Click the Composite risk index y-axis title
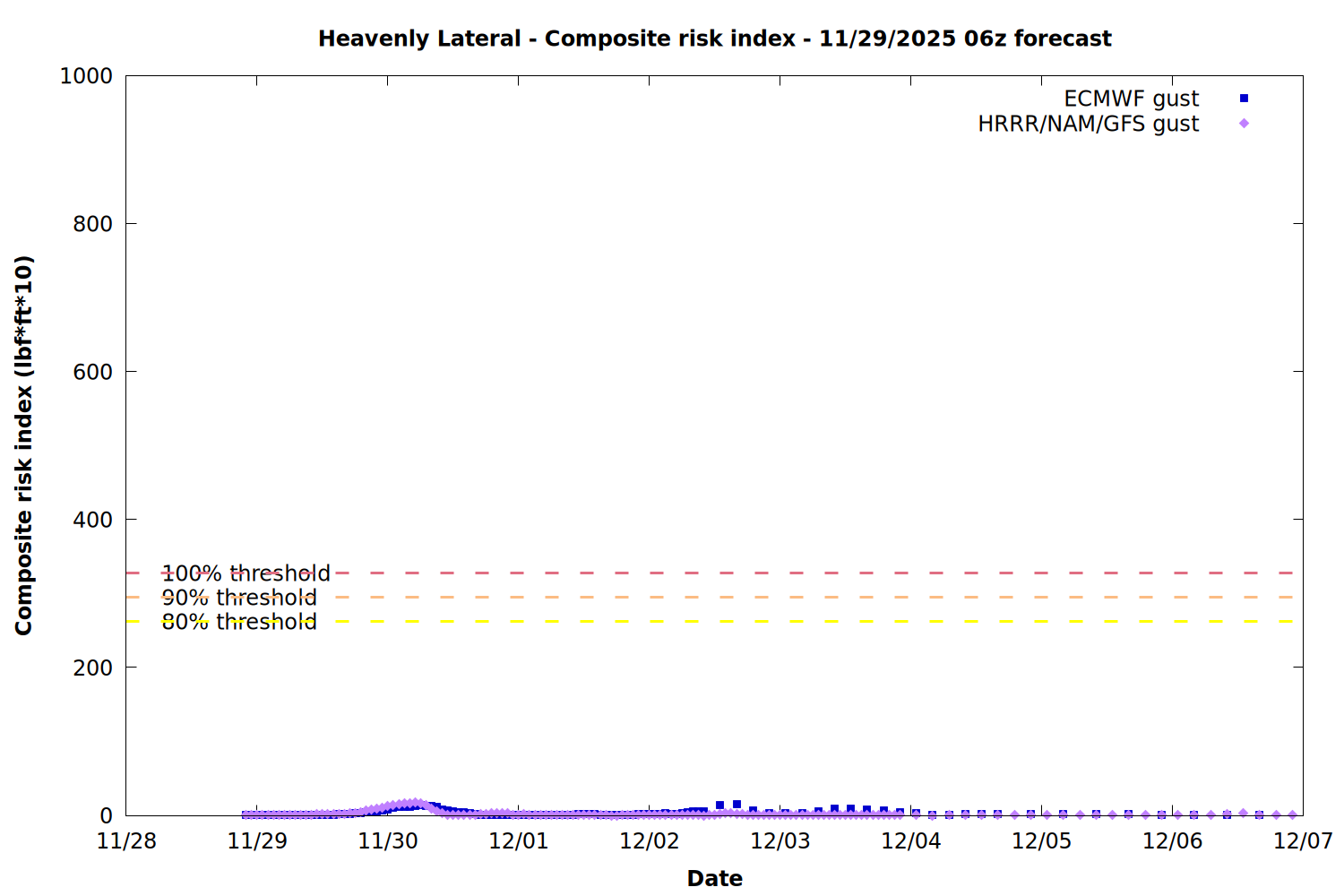1344x896 pixels. point(24,445)
